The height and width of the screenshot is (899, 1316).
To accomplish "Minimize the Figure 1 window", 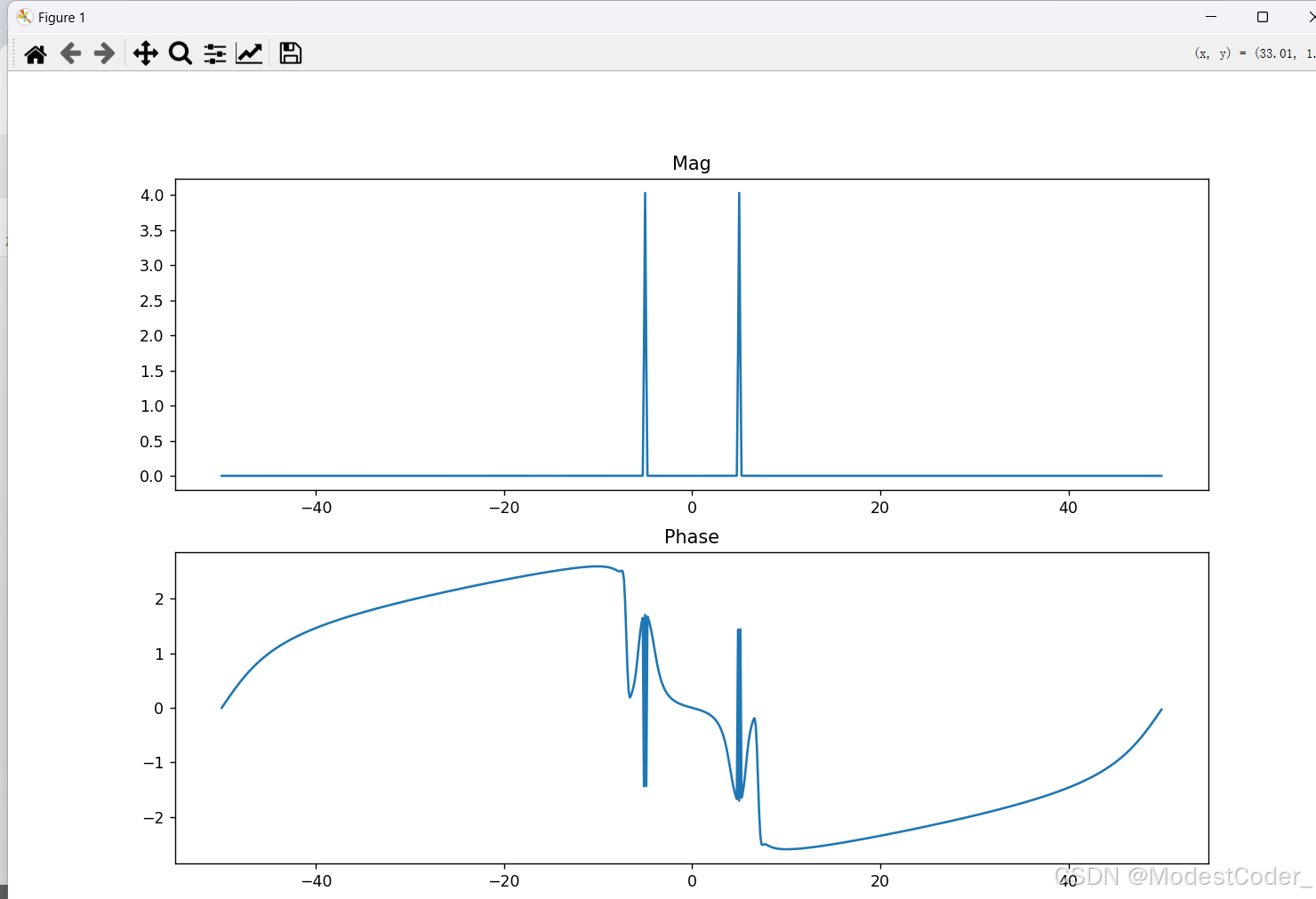I will tap(1211, 17).
